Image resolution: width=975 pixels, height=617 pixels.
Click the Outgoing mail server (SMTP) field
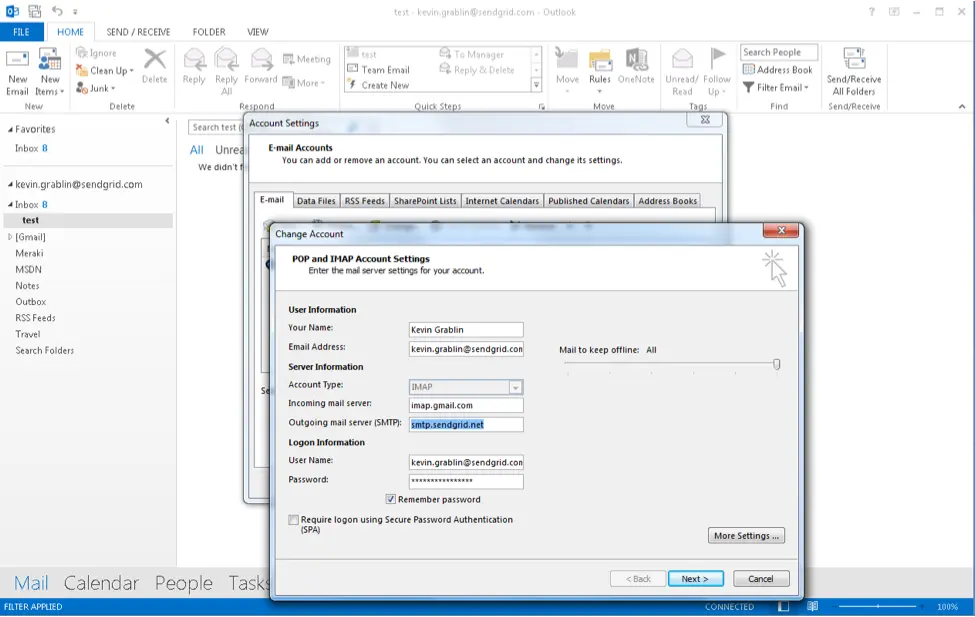click(x=466, y=425)
